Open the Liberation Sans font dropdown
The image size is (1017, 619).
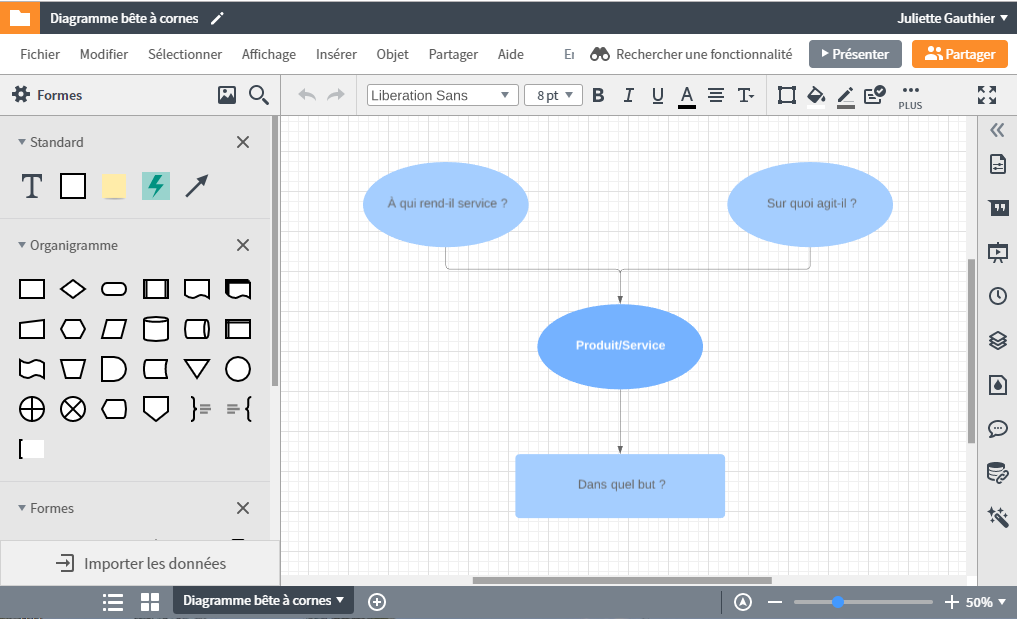coord(442,96)
